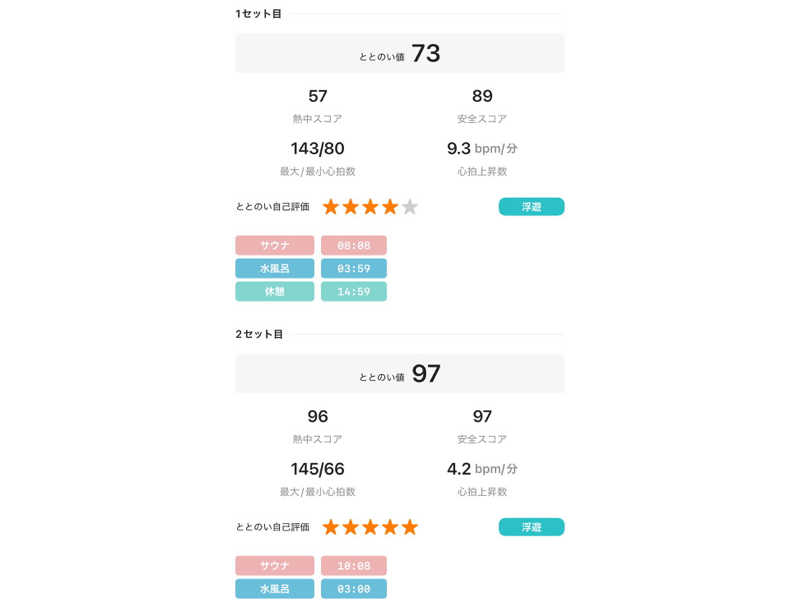
Task: Open the 10:08 sauna time in set 2
Action: coord(354,566)
